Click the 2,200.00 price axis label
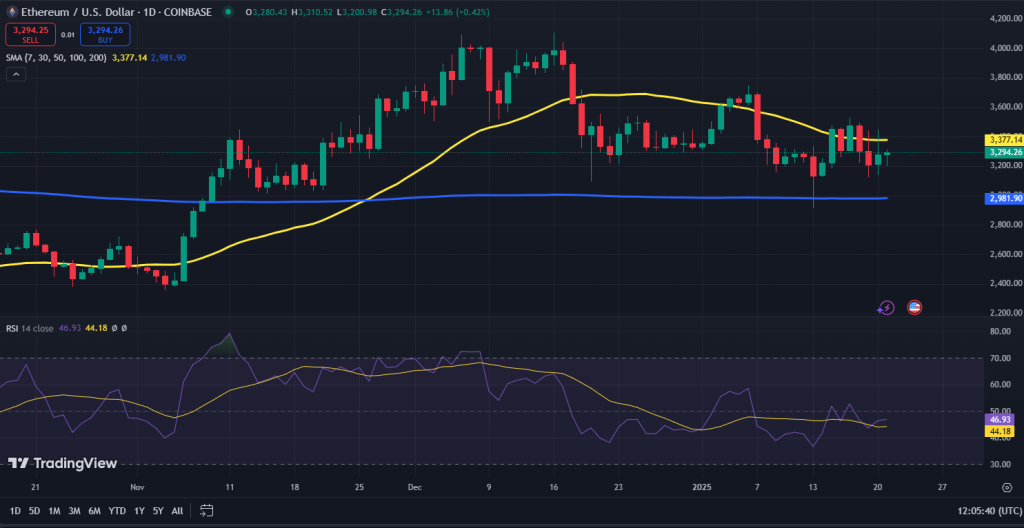The height and width of the screenshot is (528, 1024). 1005,313
